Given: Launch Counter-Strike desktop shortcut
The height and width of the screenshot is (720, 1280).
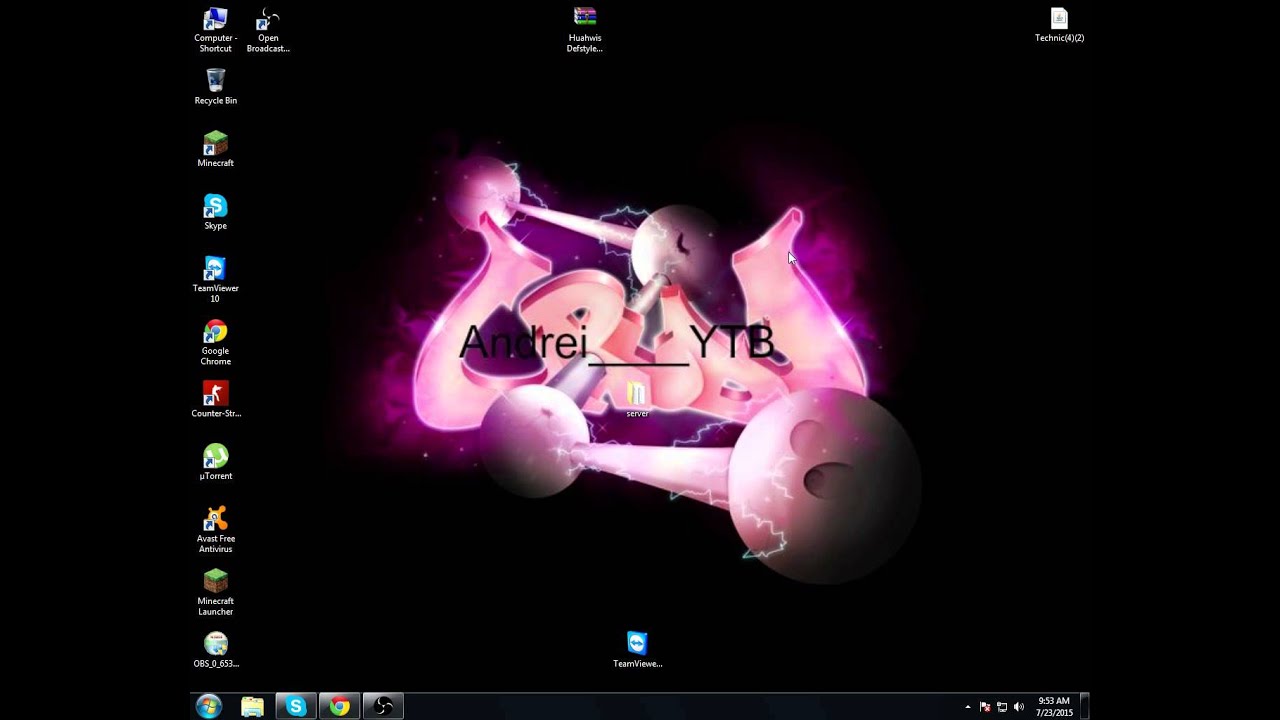Looking at the screenshot, I should tap(216, 399).
